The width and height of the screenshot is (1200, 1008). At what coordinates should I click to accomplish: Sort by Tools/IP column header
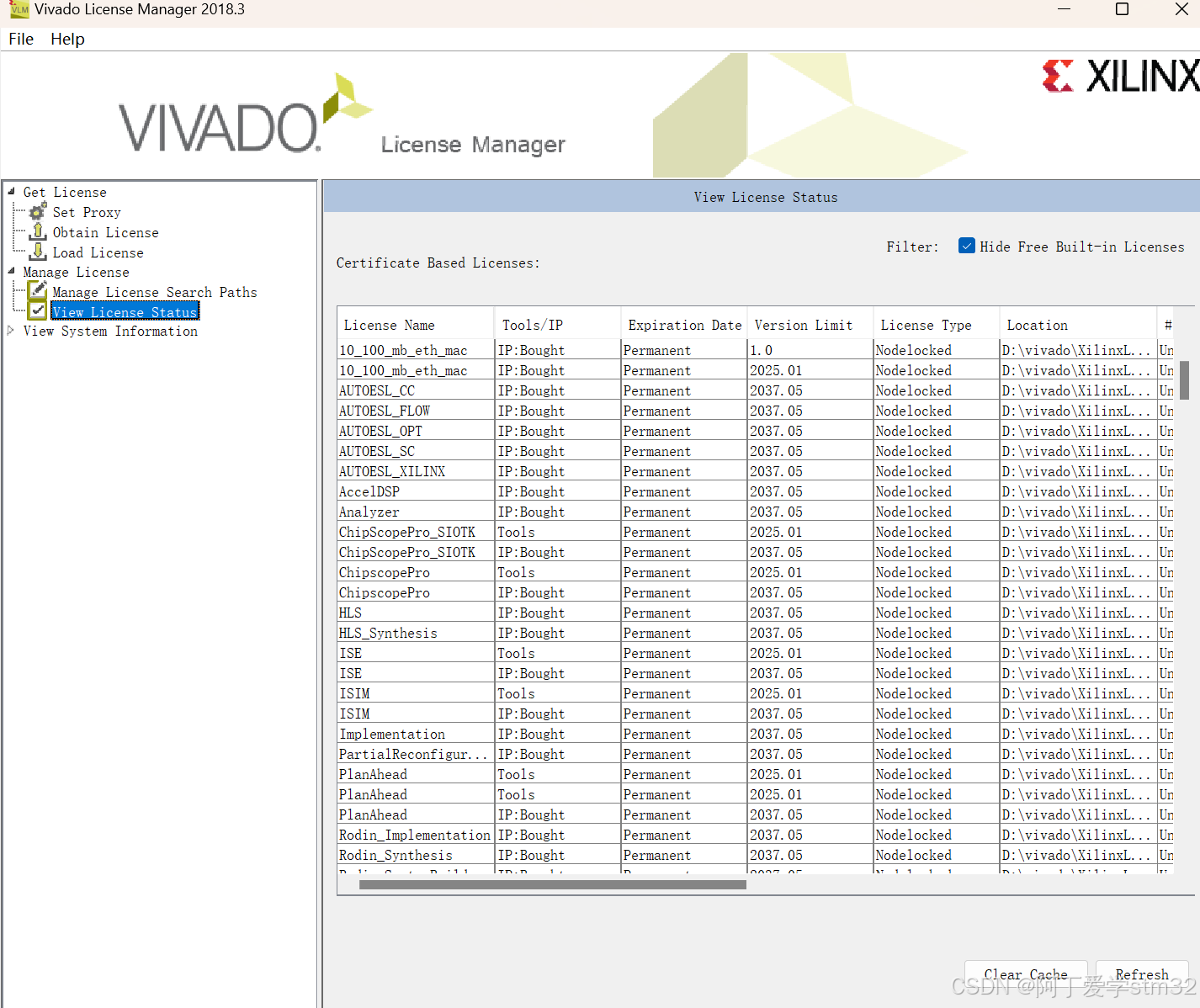point(558,325)
